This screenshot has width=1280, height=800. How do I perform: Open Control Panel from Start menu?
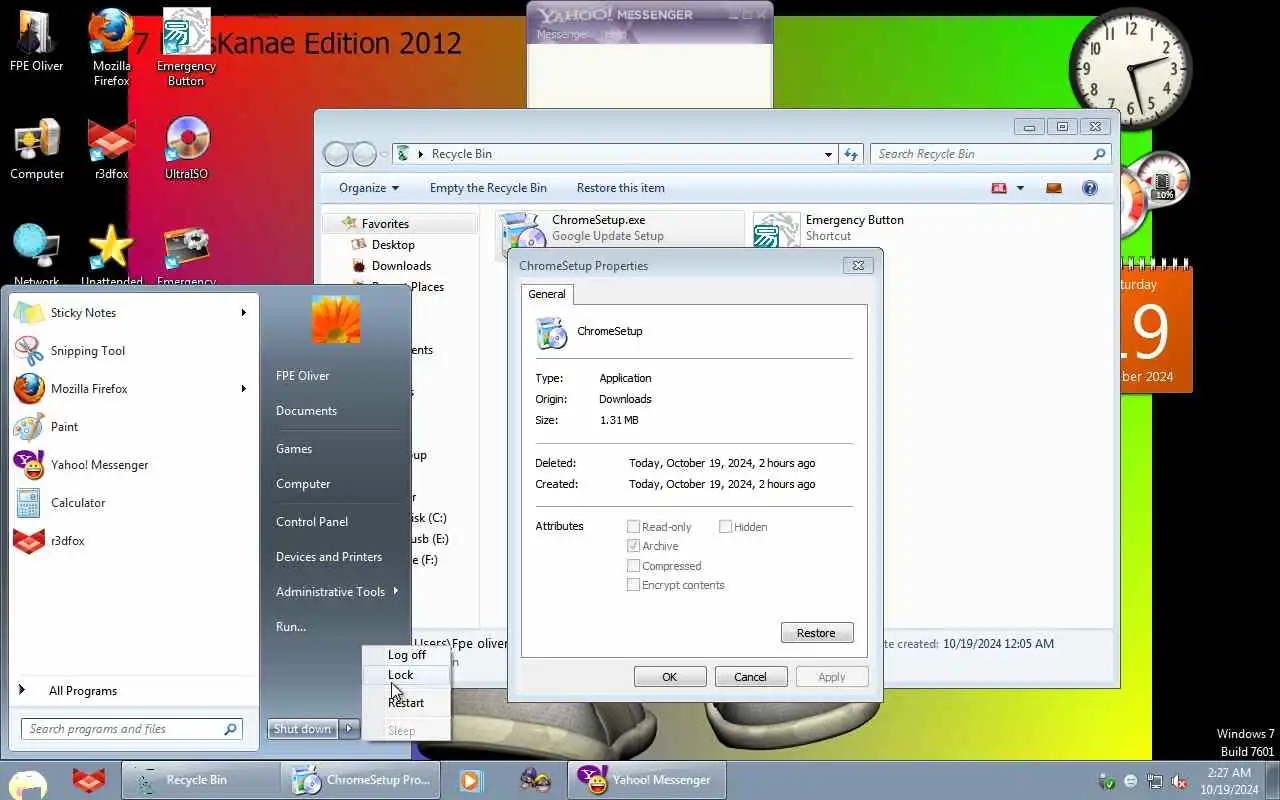coord(312,522)
